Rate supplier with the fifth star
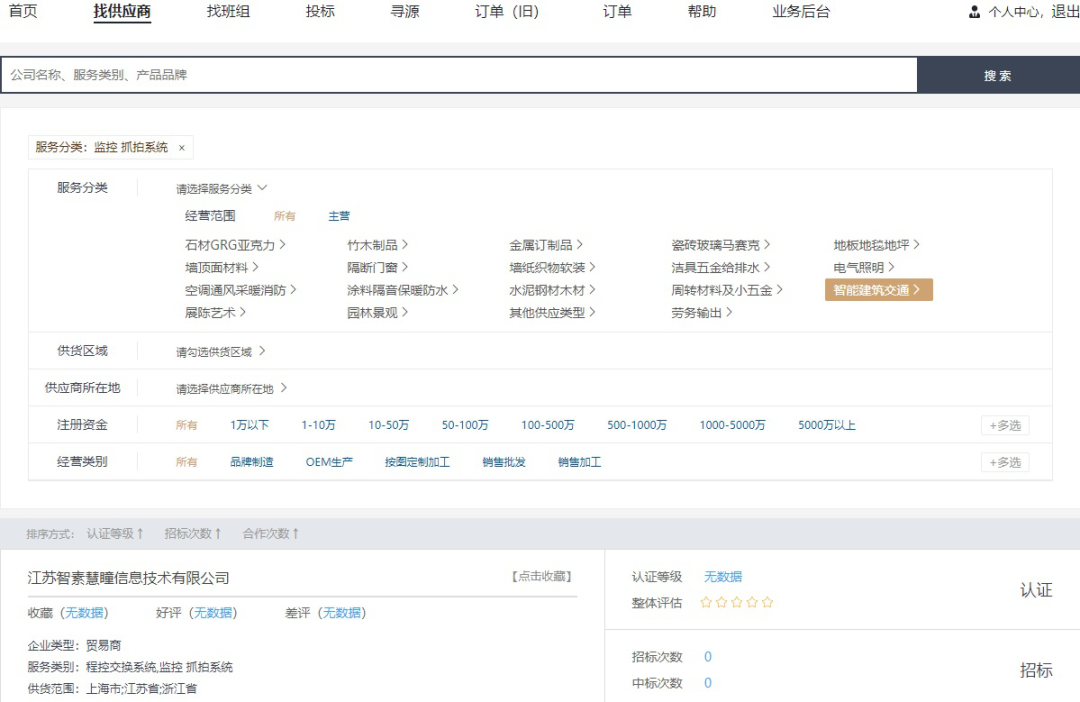1080x702 pixels. [x=767, y=603]
